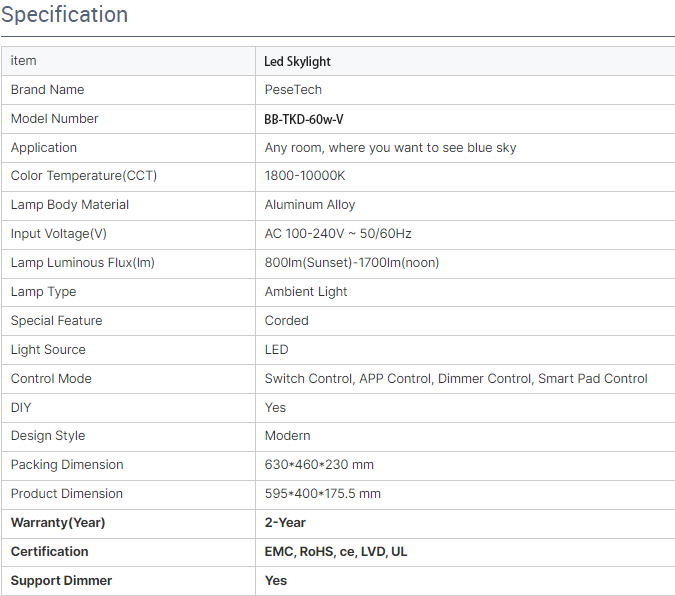
Task: Click product dimension 595*400*175.5 mm
Action: (x=322, y=494)
